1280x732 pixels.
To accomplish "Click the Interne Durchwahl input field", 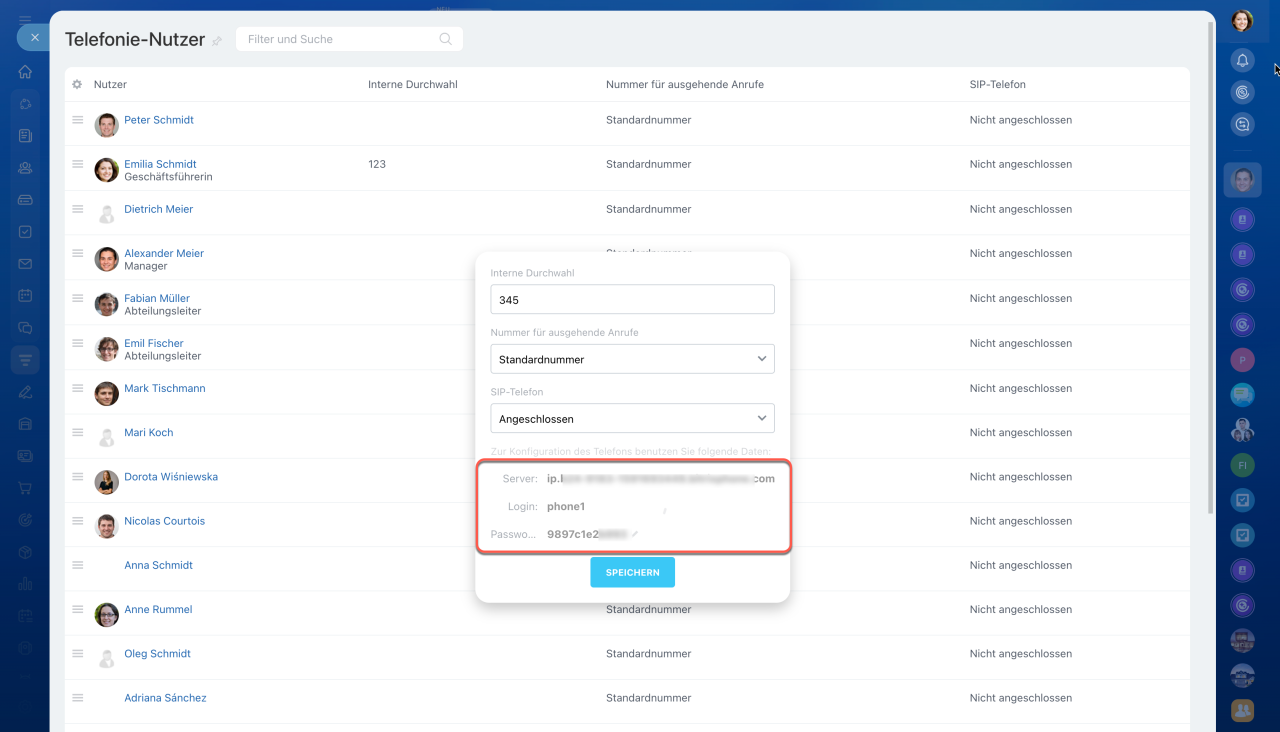I will 632,300.
